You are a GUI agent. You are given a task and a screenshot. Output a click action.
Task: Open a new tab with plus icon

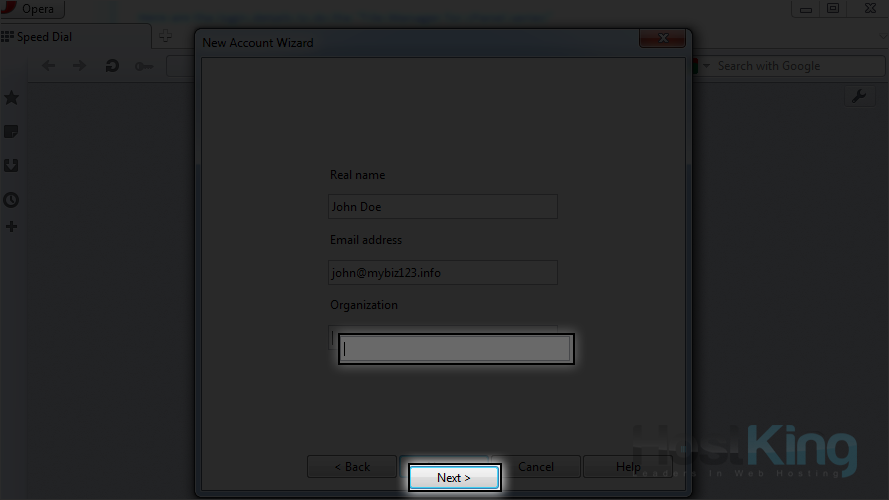[x=166, y=36]
